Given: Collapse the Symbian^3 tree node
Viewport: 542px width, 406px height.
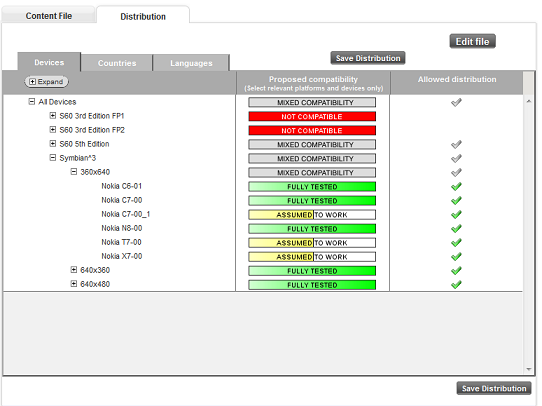Looking at the screenshot, I should pos(53,158).
